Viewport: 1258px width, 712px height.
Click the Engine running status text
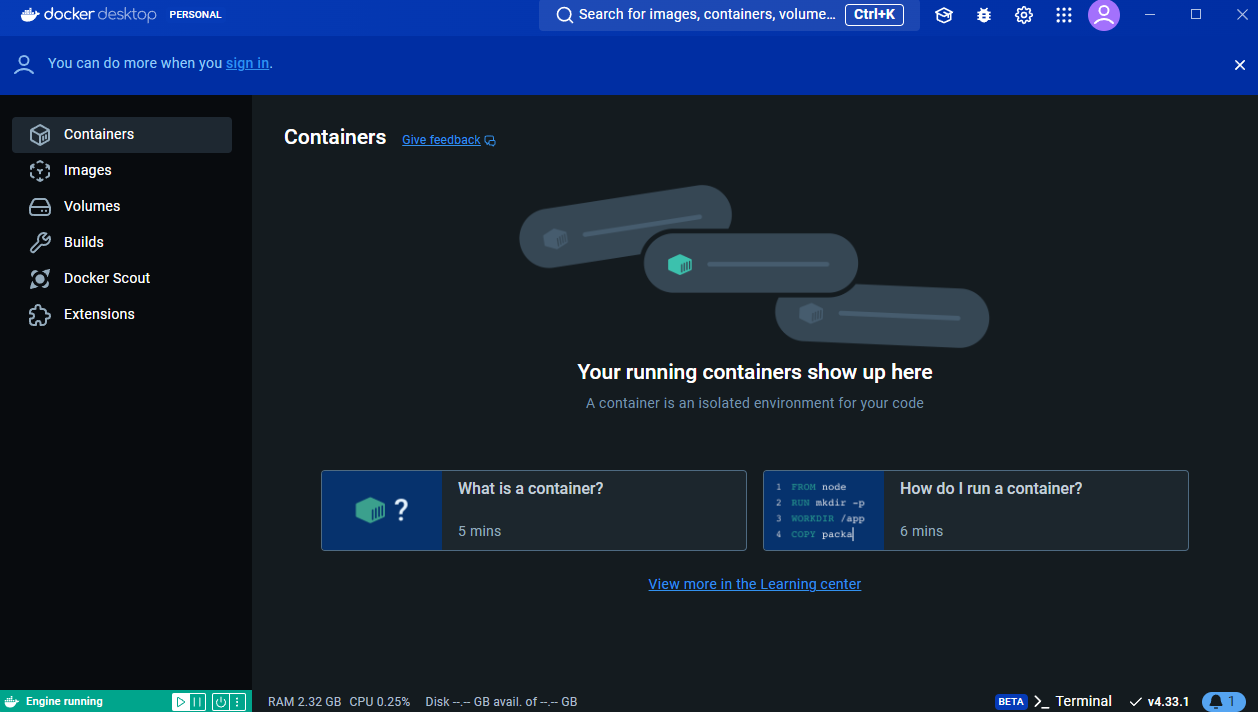64,702
